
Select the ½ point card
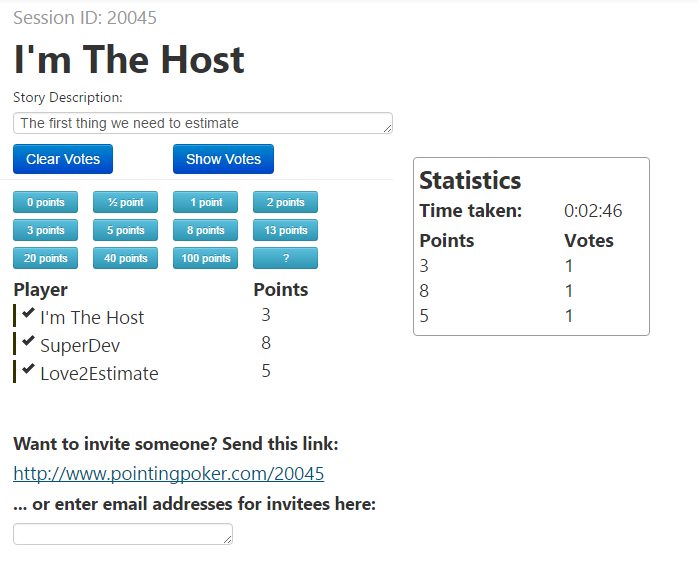[x=125, y=202]
